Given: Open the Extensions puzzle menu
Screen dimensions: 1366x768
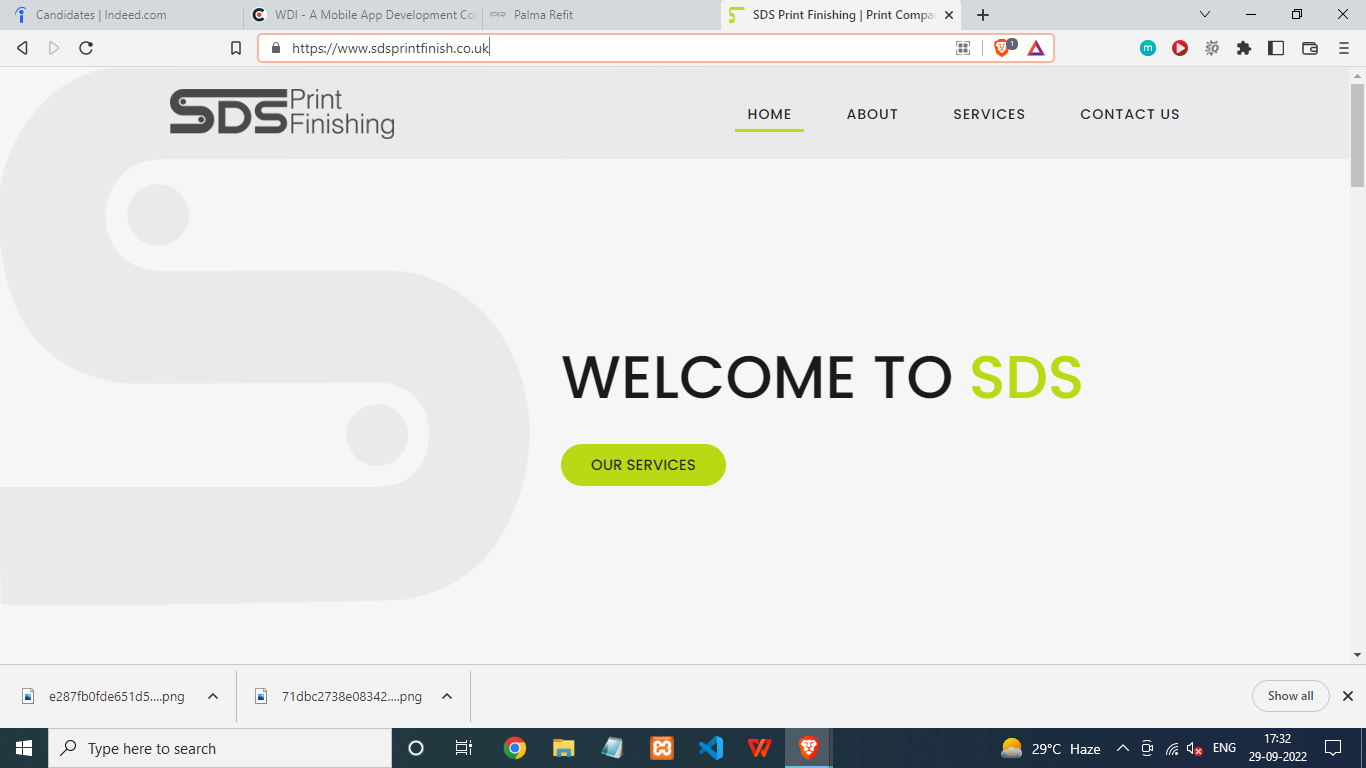Looking at the screenshot, I should click(1244, 48).
